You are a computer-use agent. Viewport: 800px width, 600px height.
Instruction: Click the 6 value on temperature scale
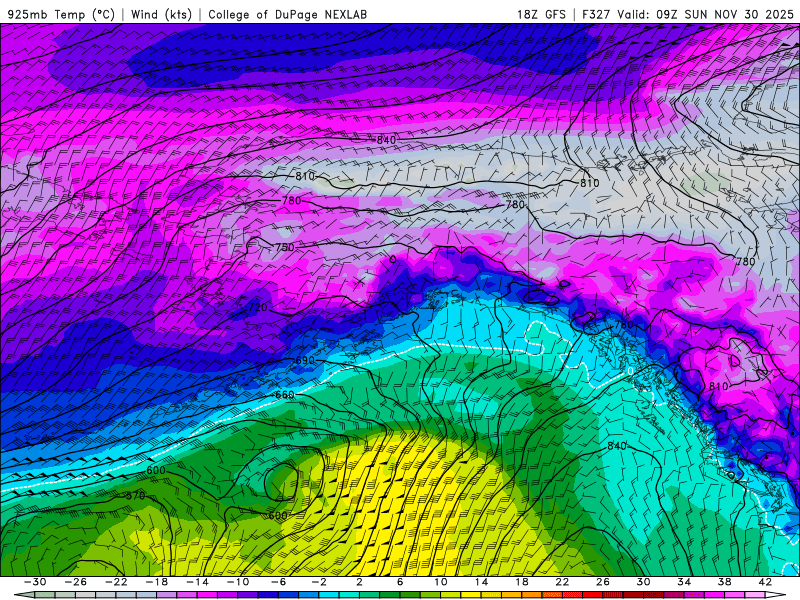pyautogui.click(x=400, y=582)
